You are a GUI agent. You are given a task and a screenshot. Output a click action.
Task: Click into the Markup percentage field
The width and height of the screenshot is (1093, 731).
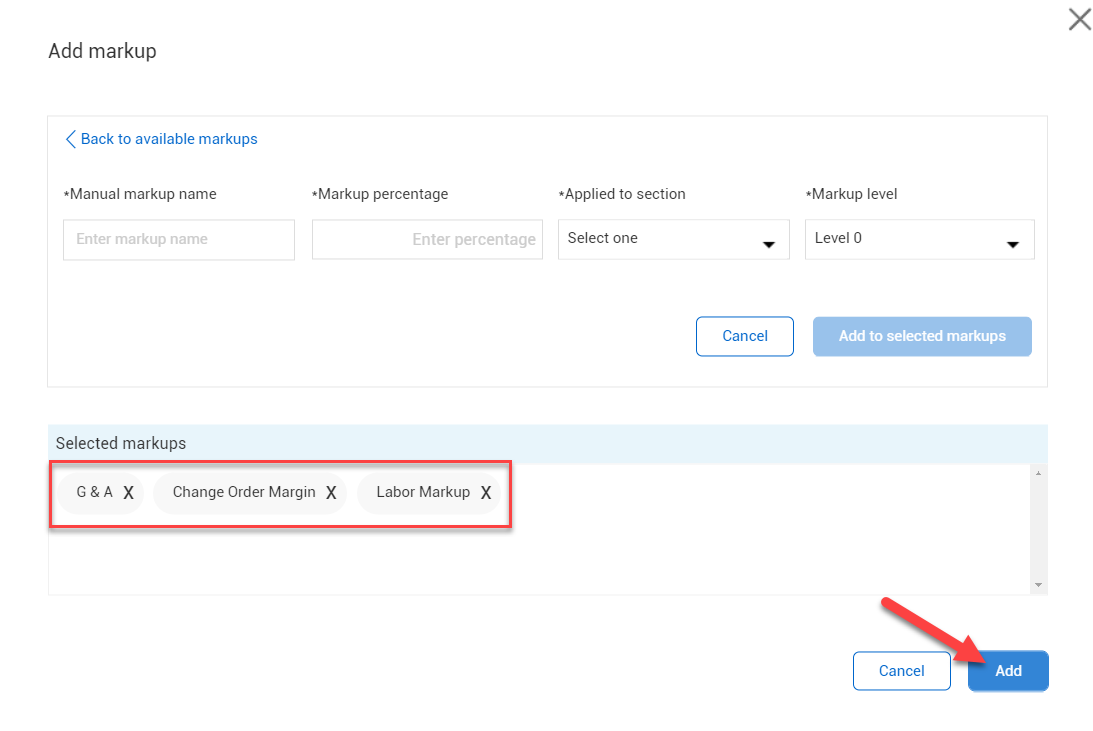pyautogui.click(x=427, y=240)
